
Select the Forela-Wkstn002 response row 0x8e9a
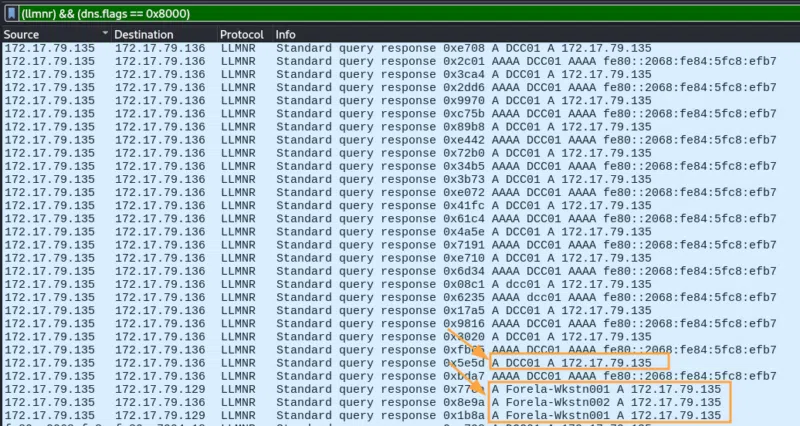tap(401, 403)
